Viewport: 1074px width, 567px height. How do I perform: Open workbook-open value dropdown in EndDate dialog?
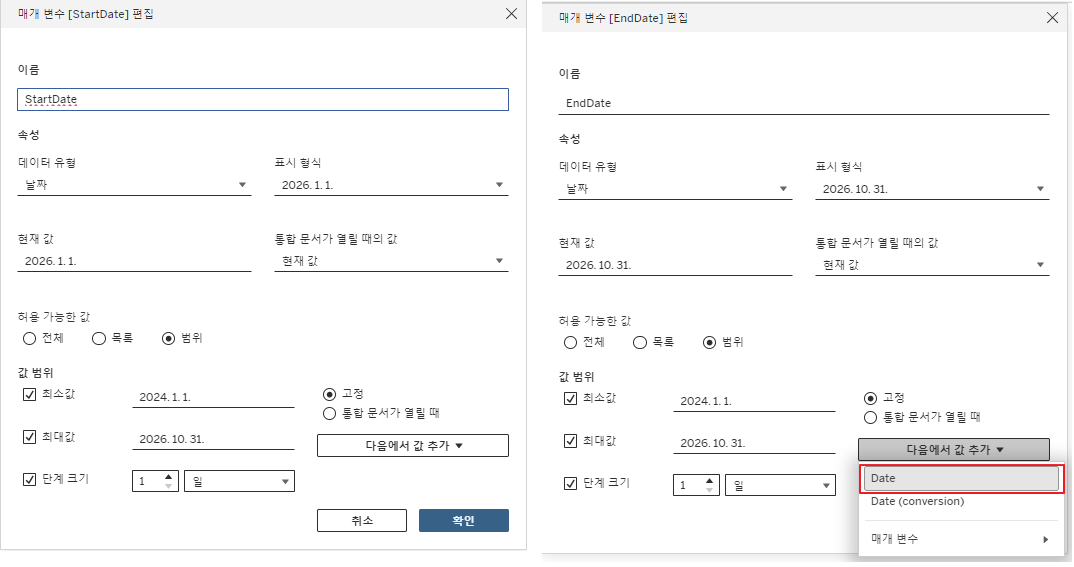click(x=932, y=265)
